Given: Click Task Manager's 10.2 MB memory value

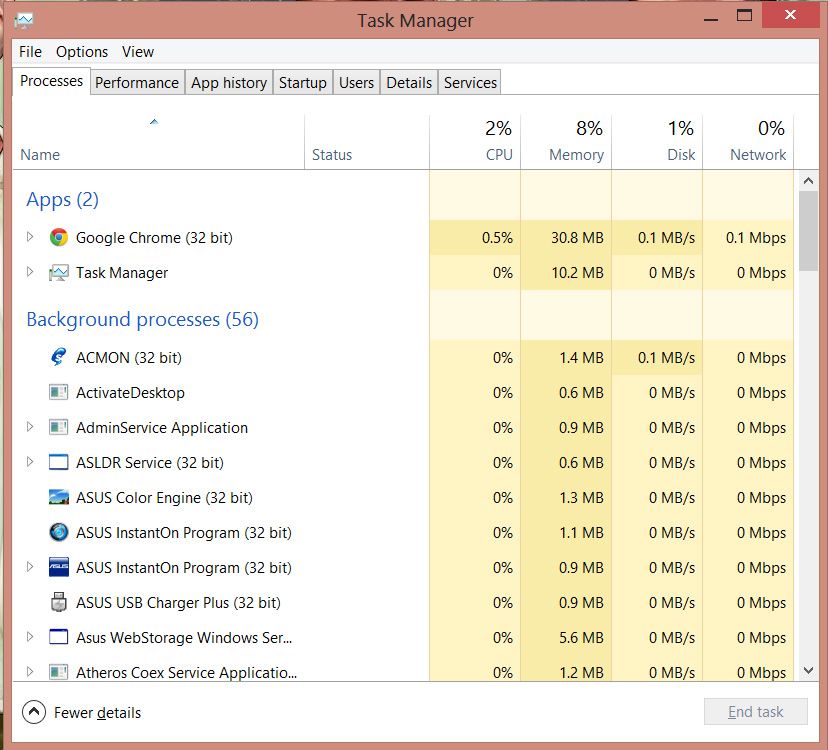Looking at the screenshot, I should (577, 273).
